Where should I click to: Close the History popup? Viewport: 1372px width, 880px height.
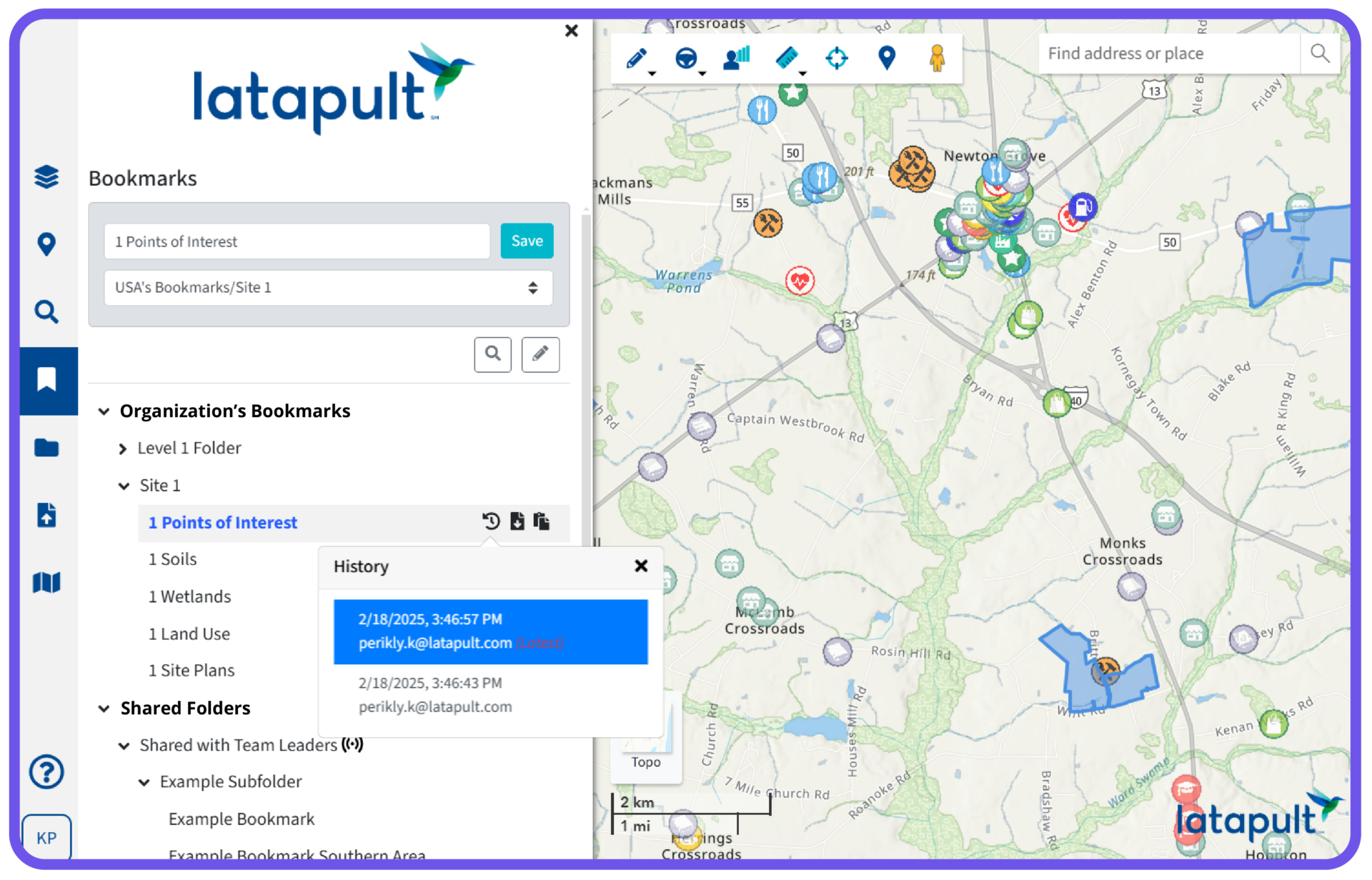[x=641, y=566]
